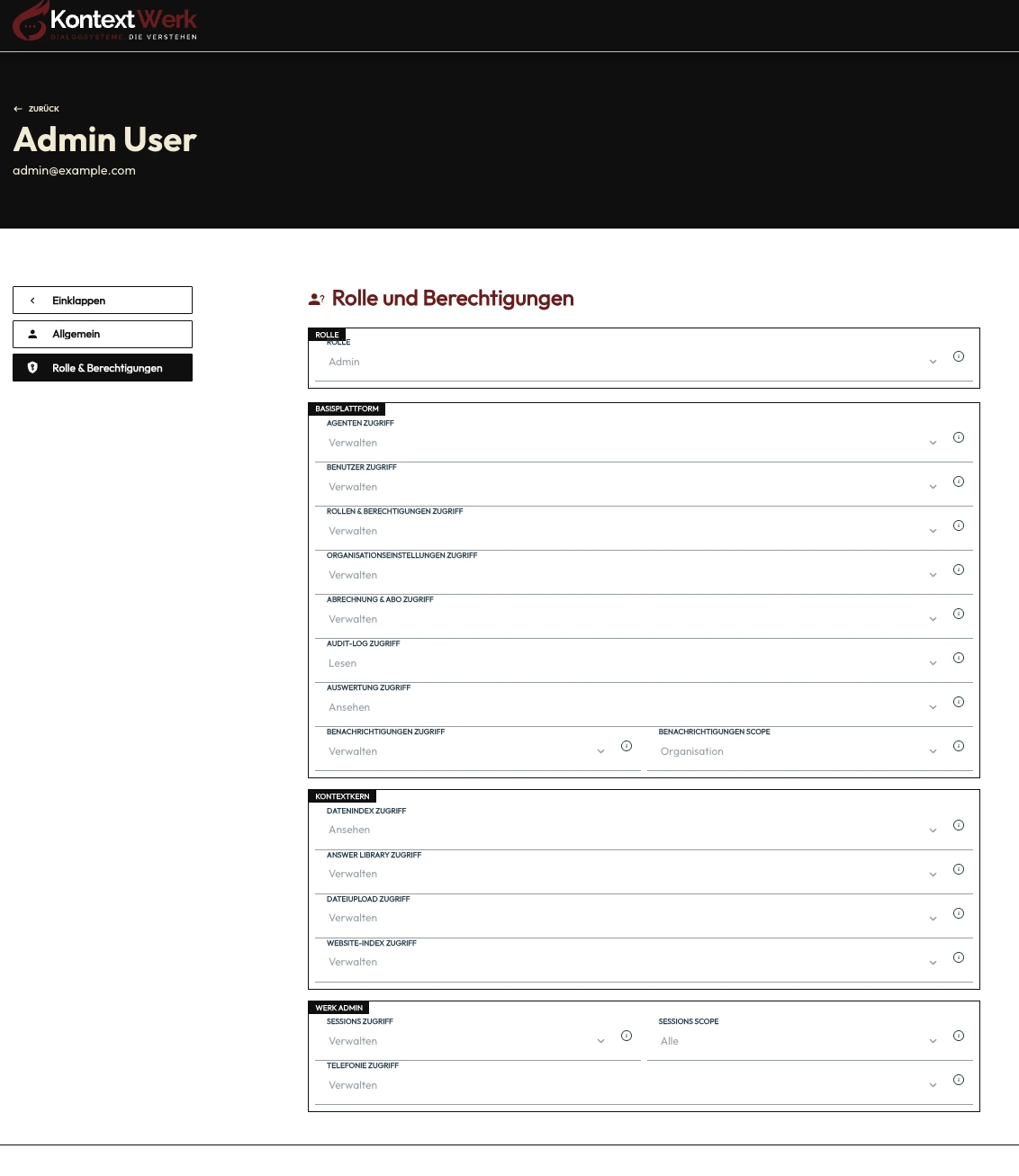This screenshot has height=1176, width=1019.
Task: Click the KontextWerk logo
Action: coord(104,22)
